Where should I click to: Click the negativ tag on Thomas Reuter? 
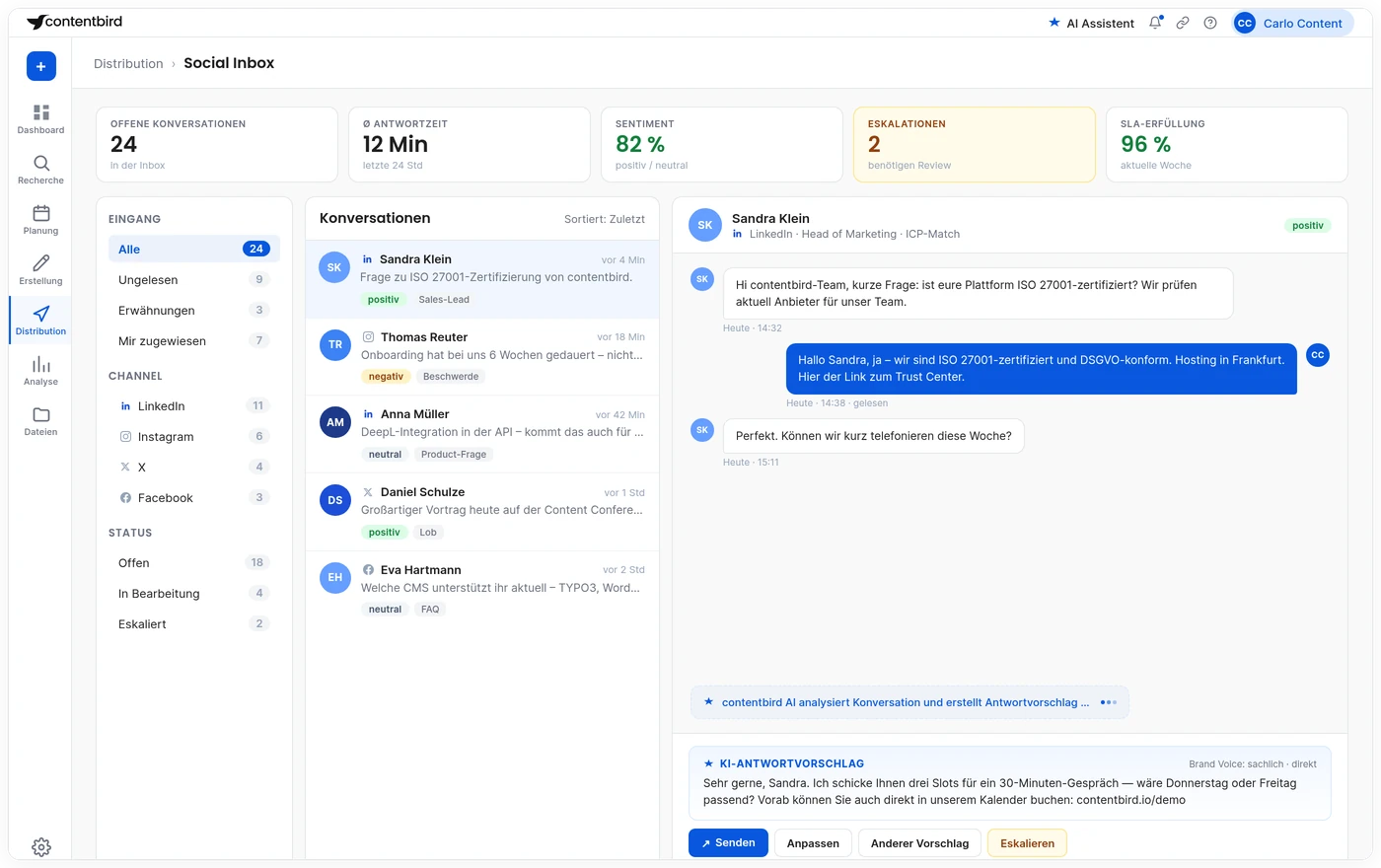pyautogui.click(x=386, y=376)
